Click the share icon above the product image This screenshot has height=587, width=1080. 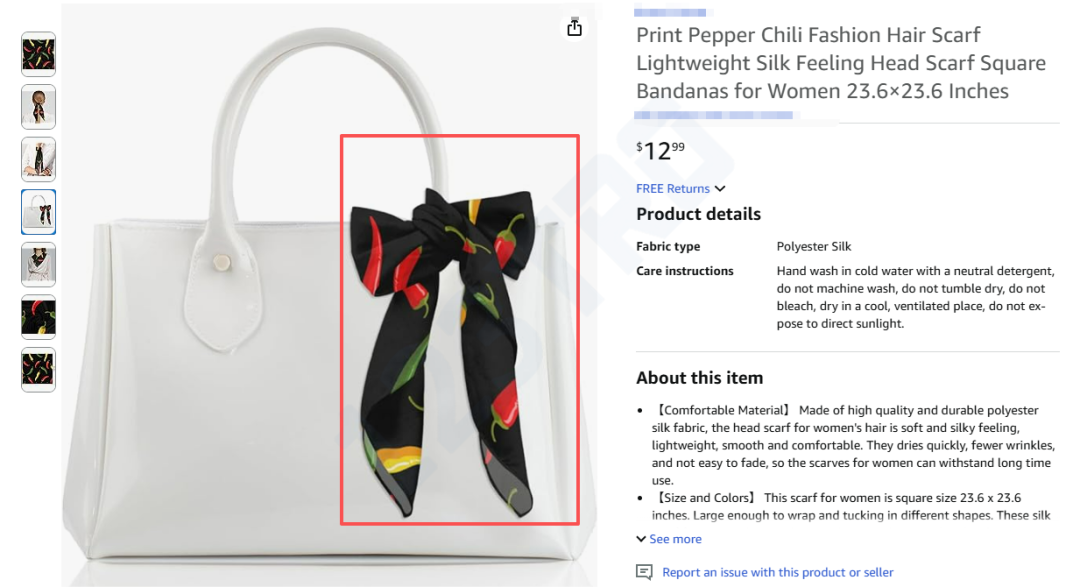(574, 27)
